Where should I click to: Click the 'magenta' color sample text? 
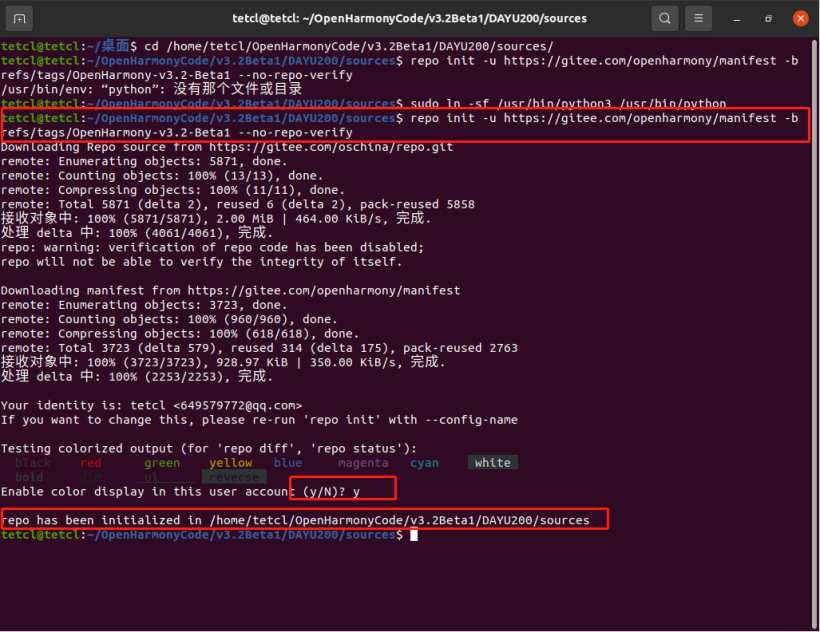[x=363, y=463]
